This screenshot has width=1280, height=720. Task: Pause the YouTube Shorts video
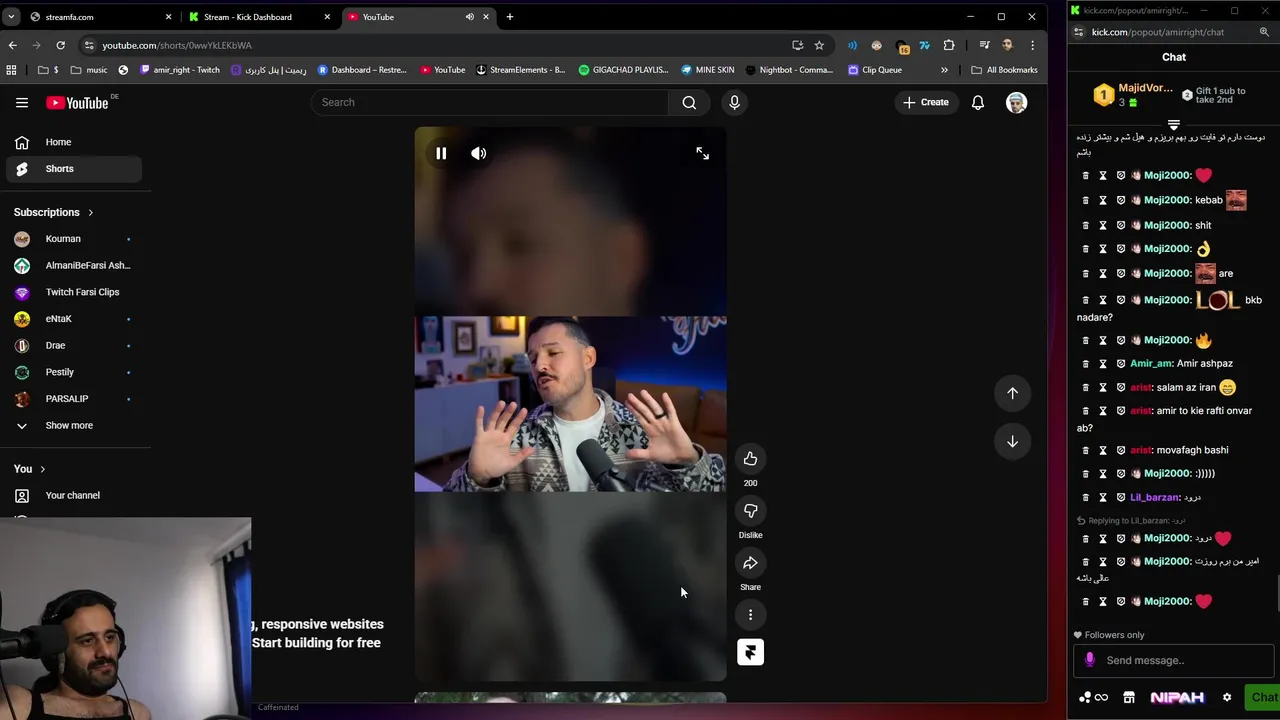pyautogui.click(x=441, y=153)
